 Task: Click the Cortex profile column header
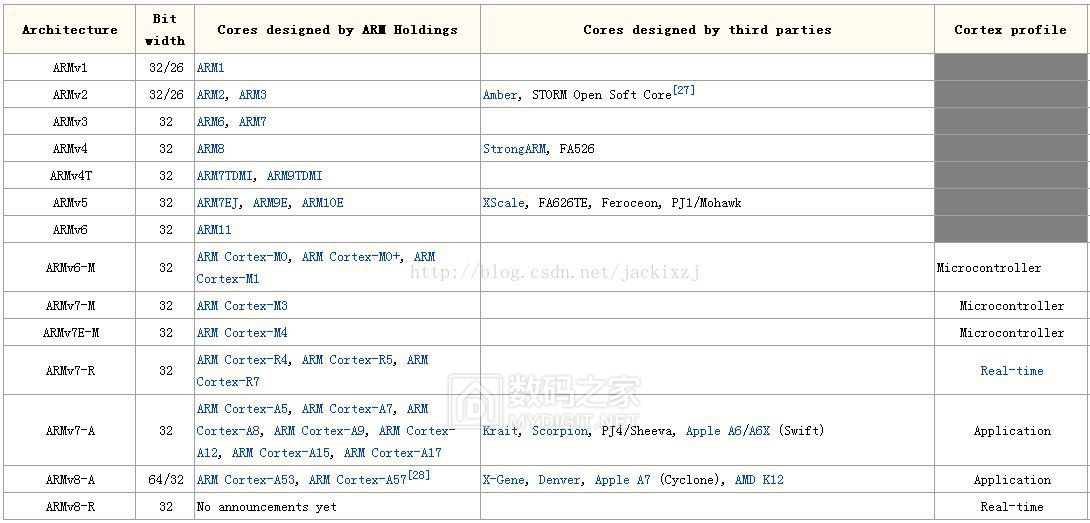(x=1010, y=30)
